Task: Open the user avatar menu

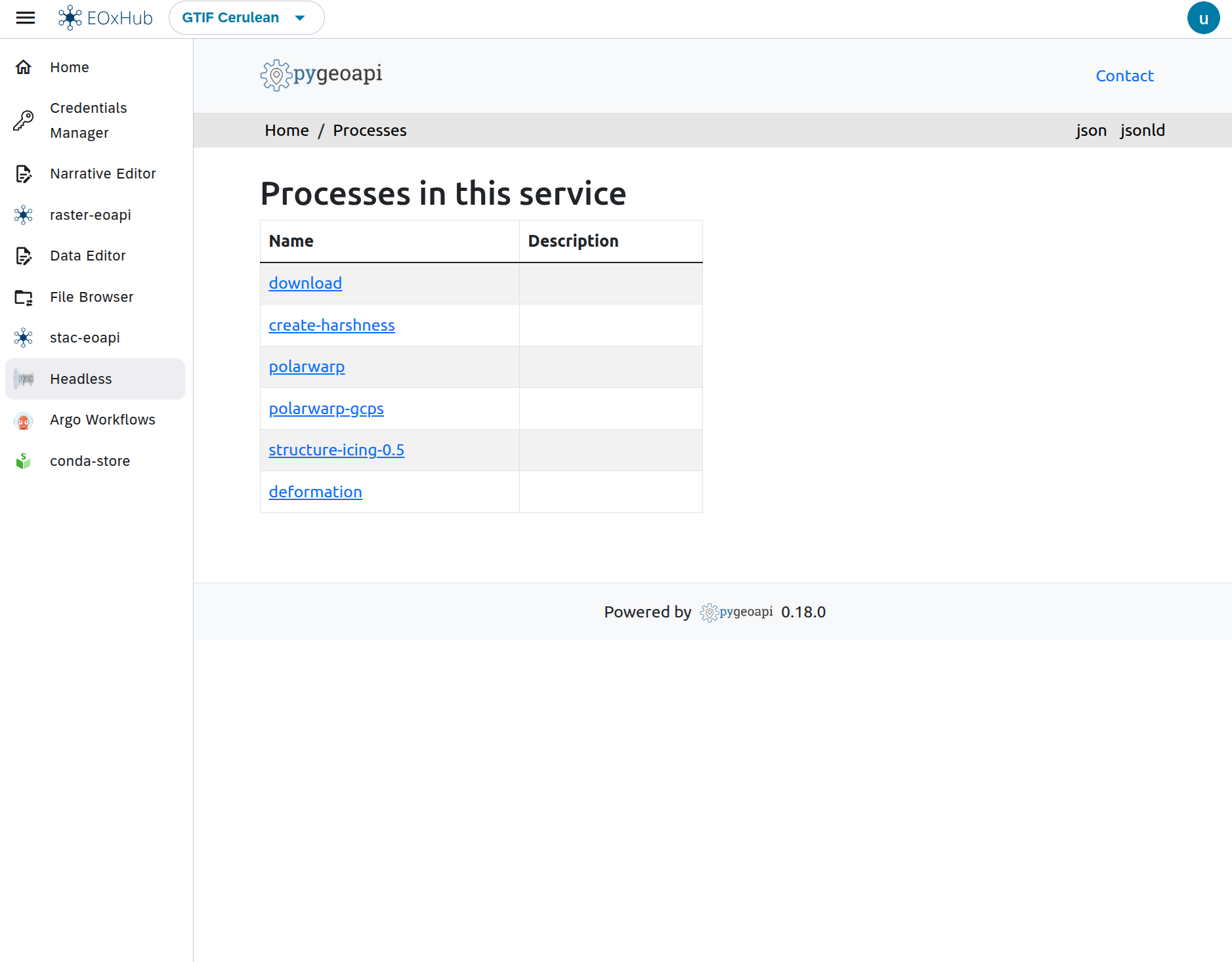Action: coord(1202,18)
